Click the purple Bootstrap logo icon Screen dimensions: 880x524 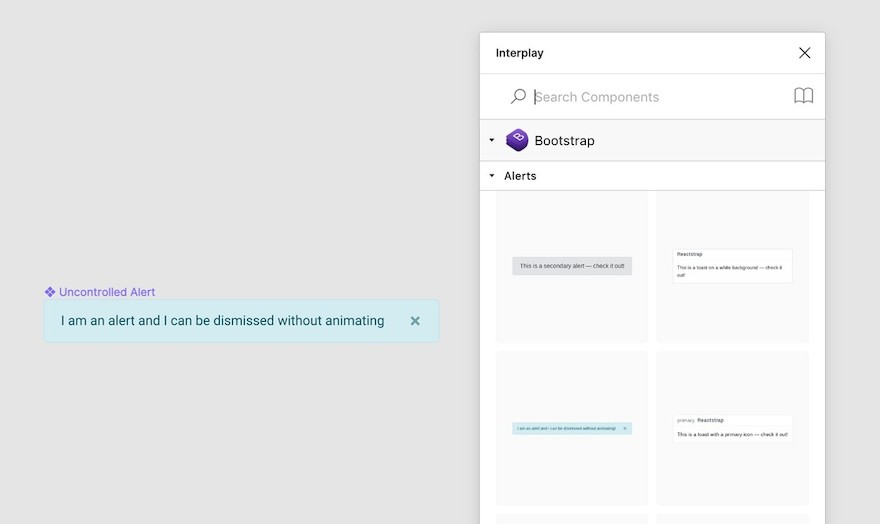(517, 140)
